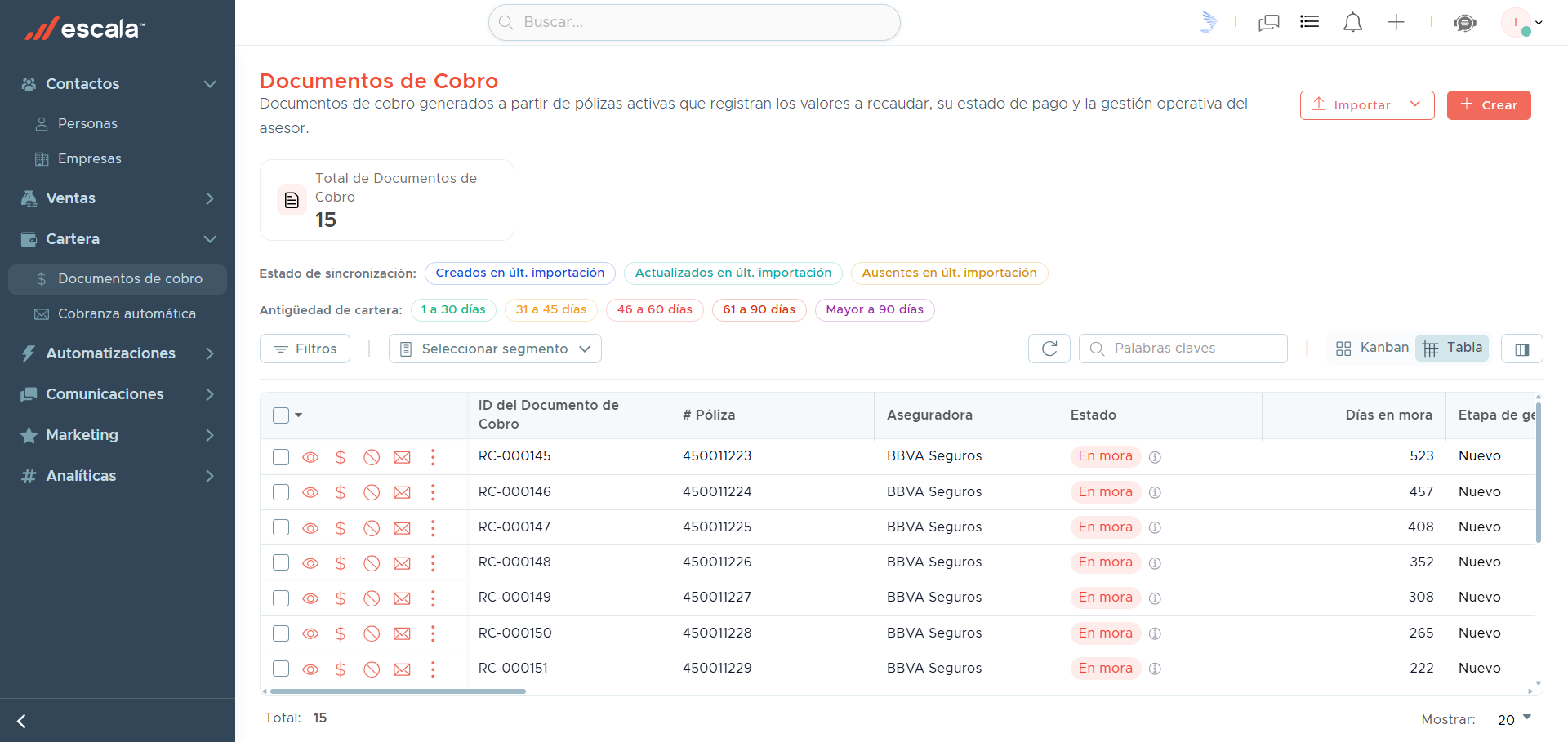This screenshot has height=742, width=1568.
Task: Open the Filtros button
Action: click(305, 349)
